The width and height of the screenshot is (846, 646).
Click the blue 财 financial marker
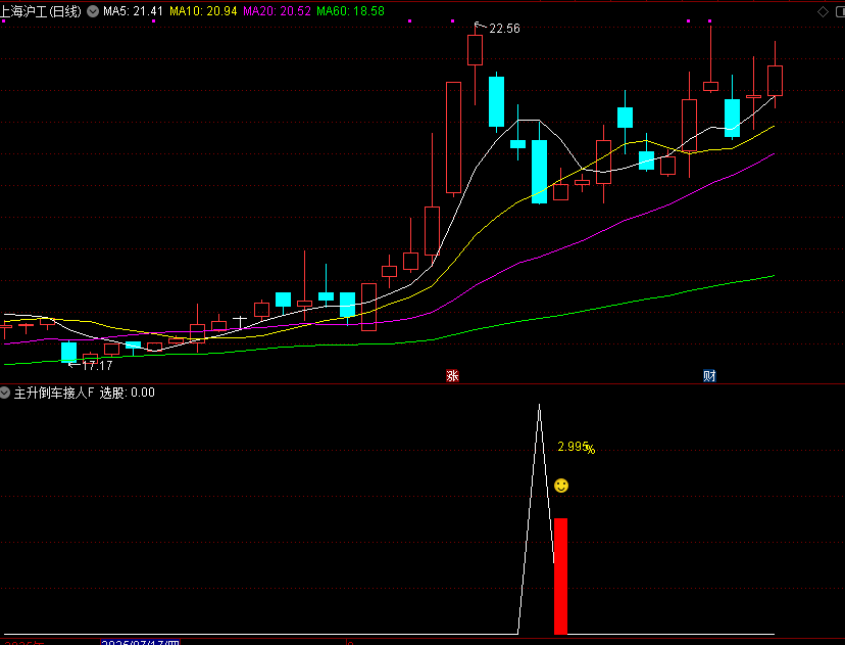click(709, 376)
